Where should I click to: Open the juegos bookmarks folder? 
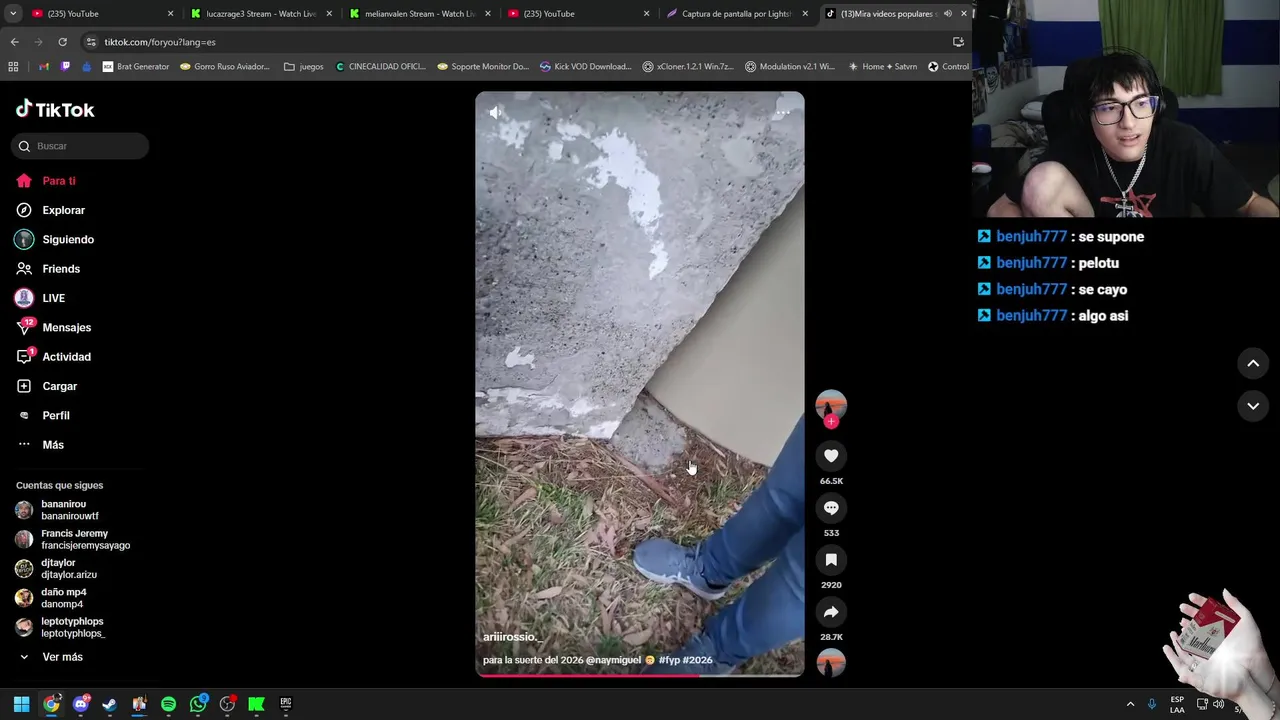click(304, 67)
